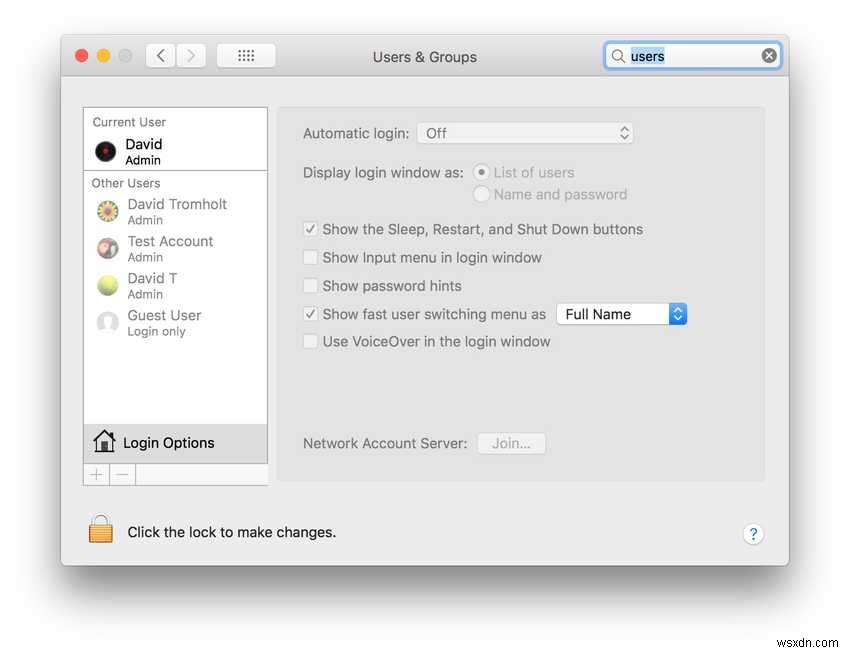850x653 pixels.
Task: Click the help question mark icon
Action: tap(753, 533)
